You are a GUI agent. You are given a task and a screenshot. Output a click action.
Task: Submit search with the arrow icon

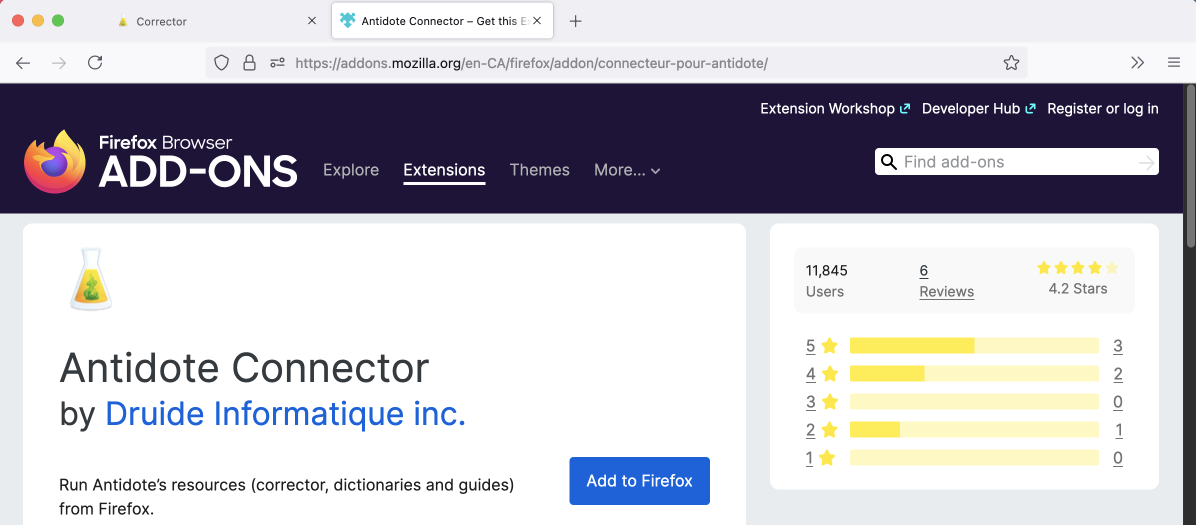point(1146,162)
